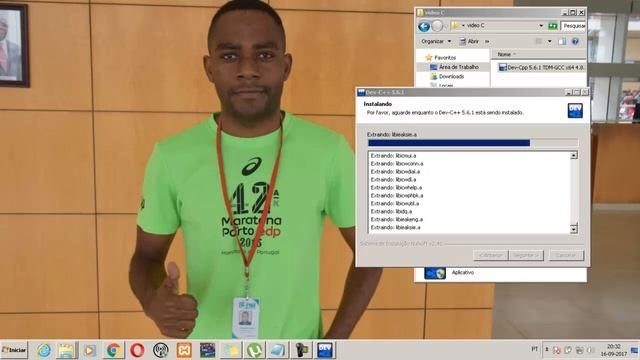
Task: Select Favoritos in navigation pane
Action: click(x=440, y=58)
